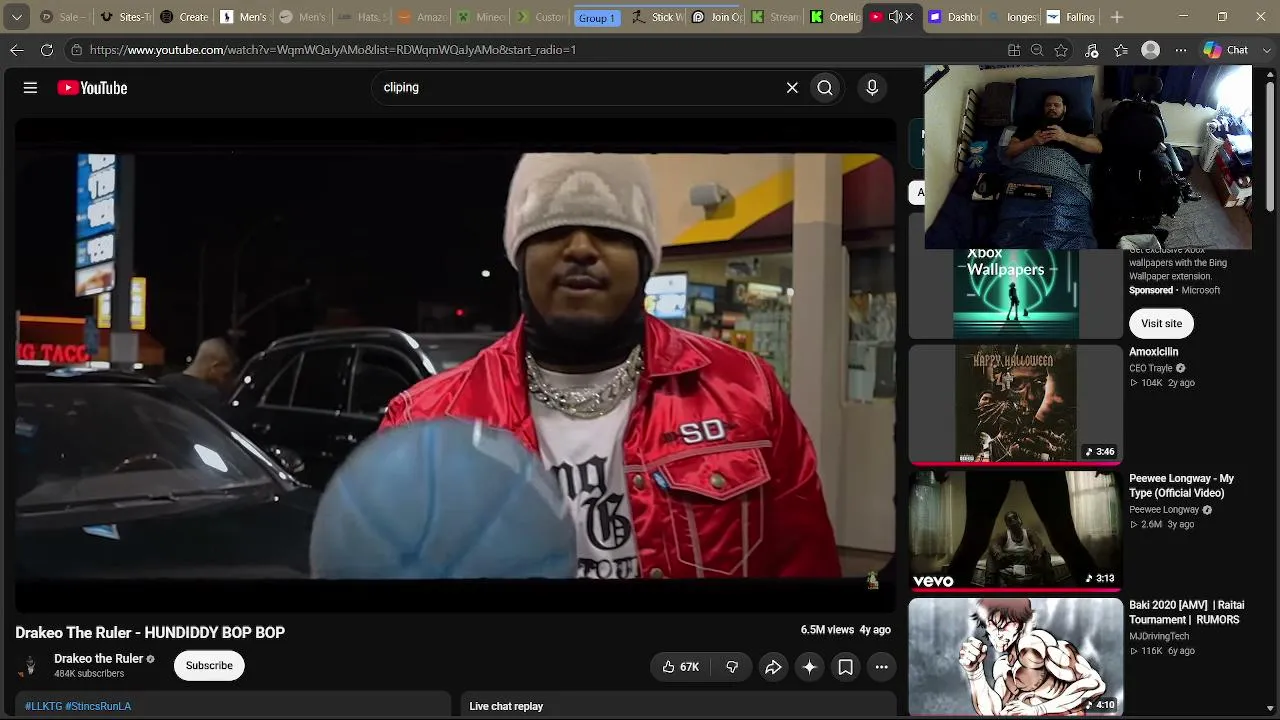1280x720 pixels.
Task: Save the video with the bookmark icon
Action: pos(845,667)
